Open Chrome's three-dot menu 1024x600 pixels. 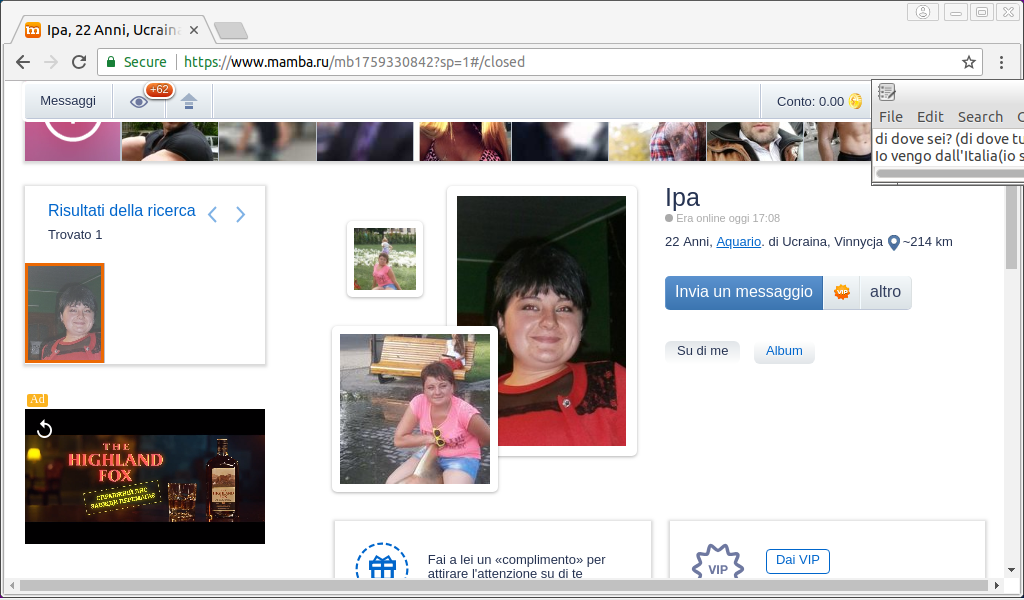click(x=1001, y=62)
